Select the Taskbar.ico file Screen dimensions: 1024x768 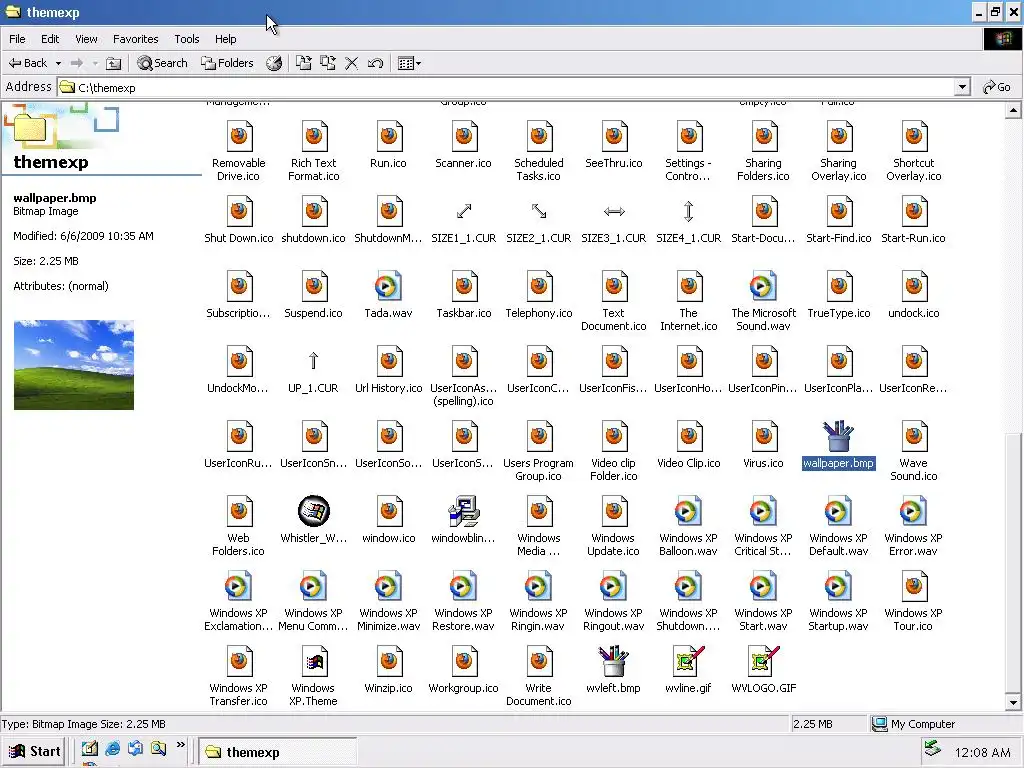click(x=464, y=295)
